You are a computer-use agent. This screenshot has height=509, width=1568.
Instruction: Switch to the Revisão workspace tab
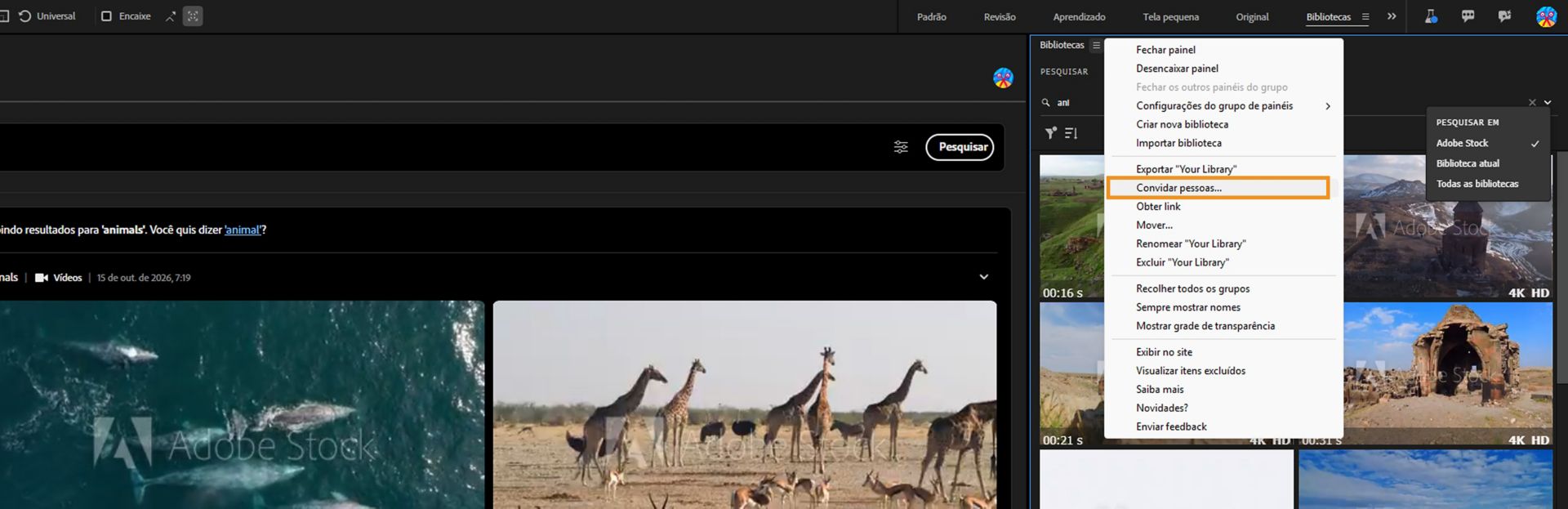[1000, 17]
